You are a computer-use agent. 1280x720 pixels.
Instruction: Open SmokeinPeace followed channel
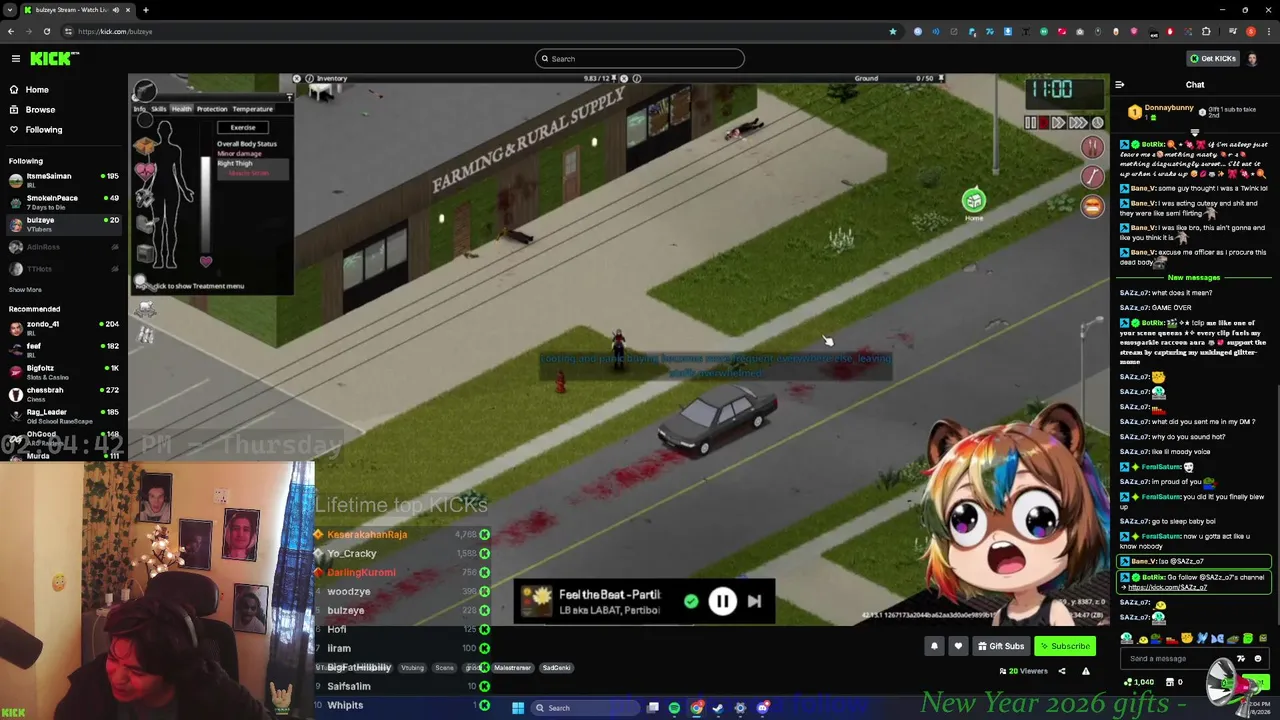(63, 201)
